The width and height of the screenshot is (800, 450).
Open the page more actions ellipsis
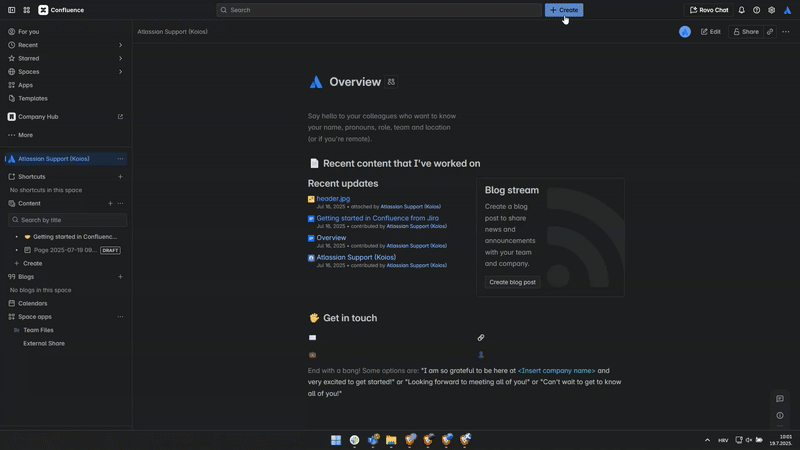pyautogui.click(x=786, y=32)
